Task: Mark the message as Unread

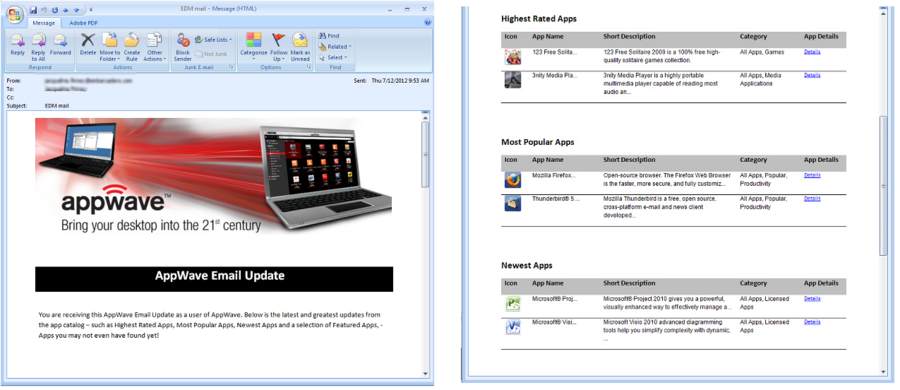Action: click(x=300, y=47)
